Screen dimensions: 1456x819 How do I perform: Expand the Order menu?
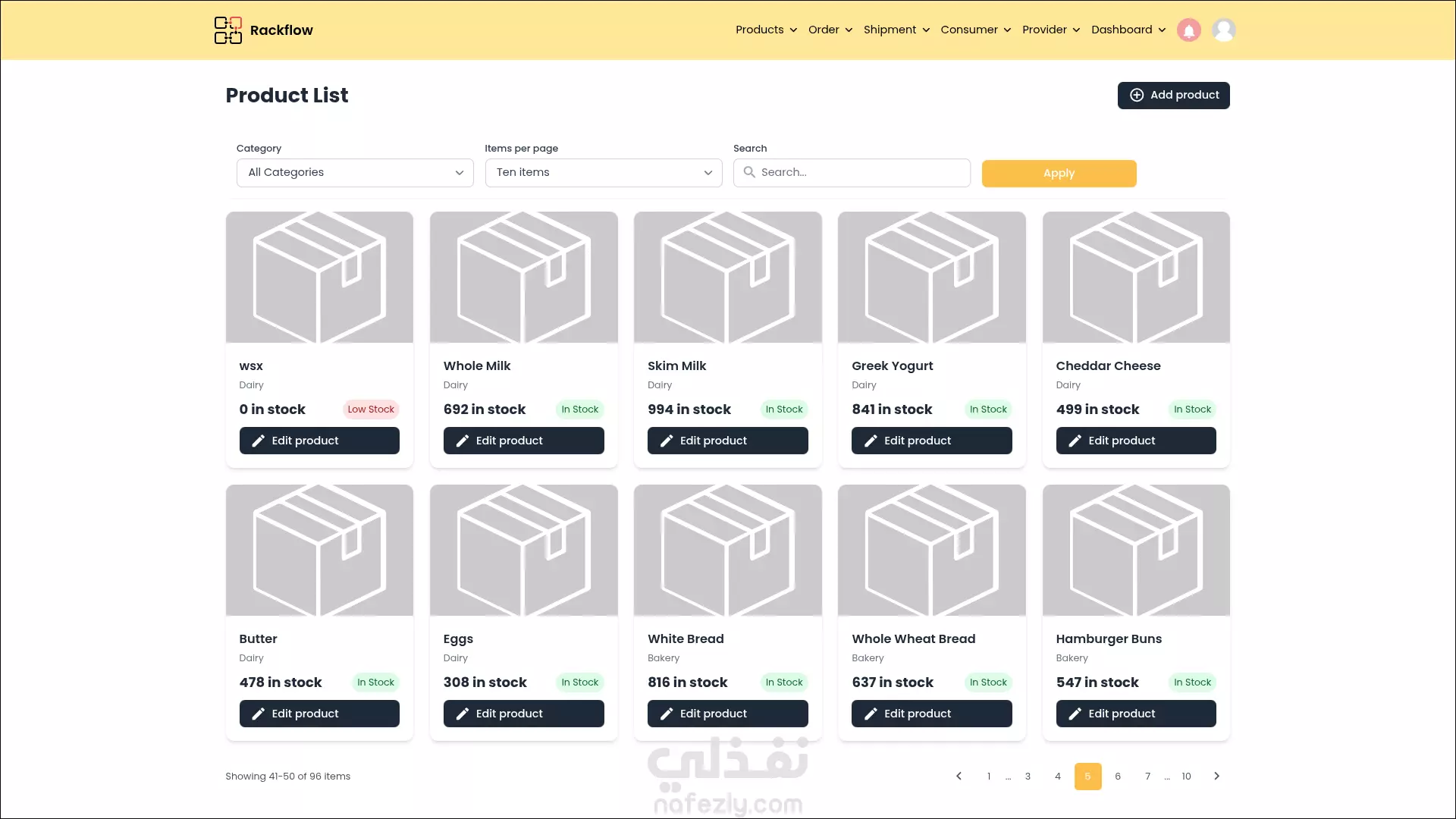830,30
